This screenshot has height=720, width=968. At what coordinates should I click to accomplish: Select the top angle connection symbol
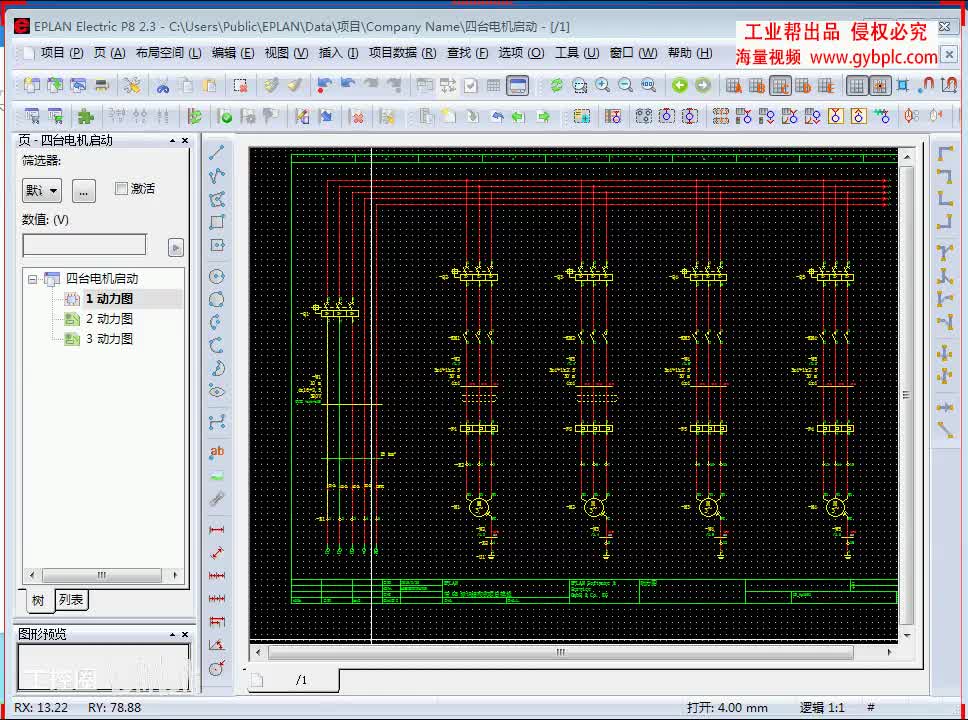[944, 153]
